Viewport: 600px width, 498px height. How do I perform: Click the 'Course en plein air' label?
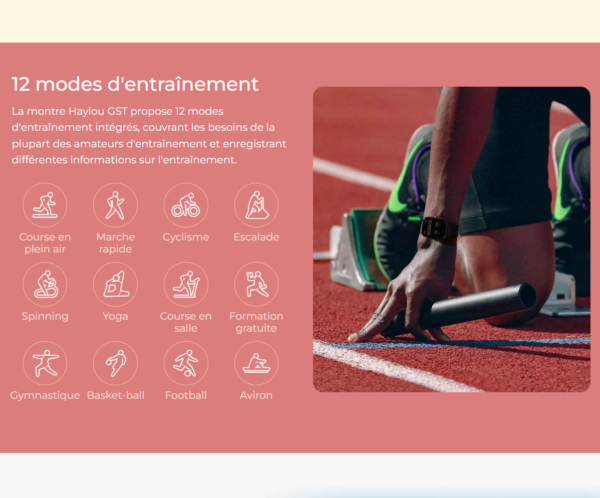(45, 243)
